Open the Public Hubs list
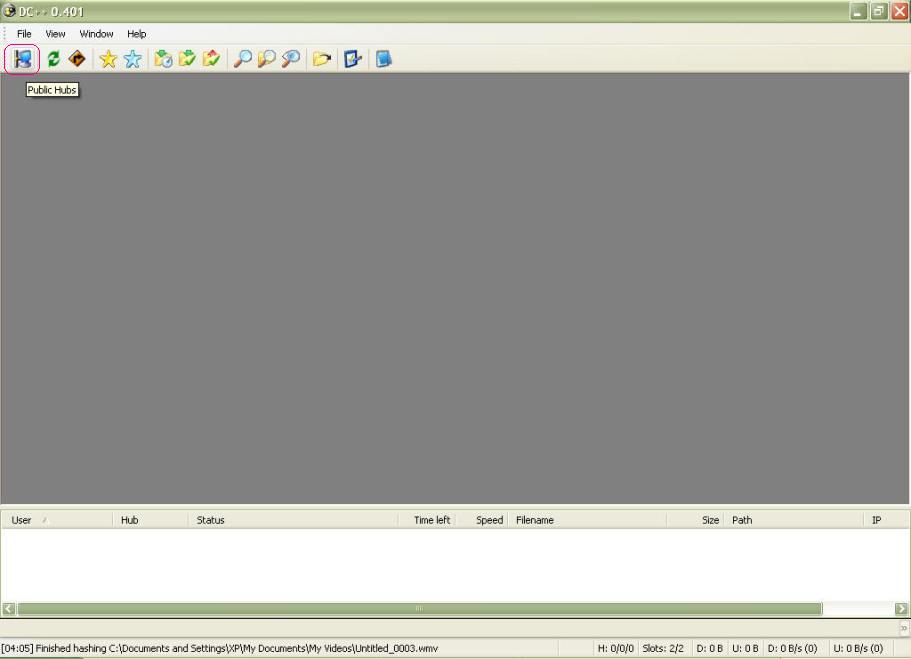This screenshot has width=911, height=659. pos(22,59)
